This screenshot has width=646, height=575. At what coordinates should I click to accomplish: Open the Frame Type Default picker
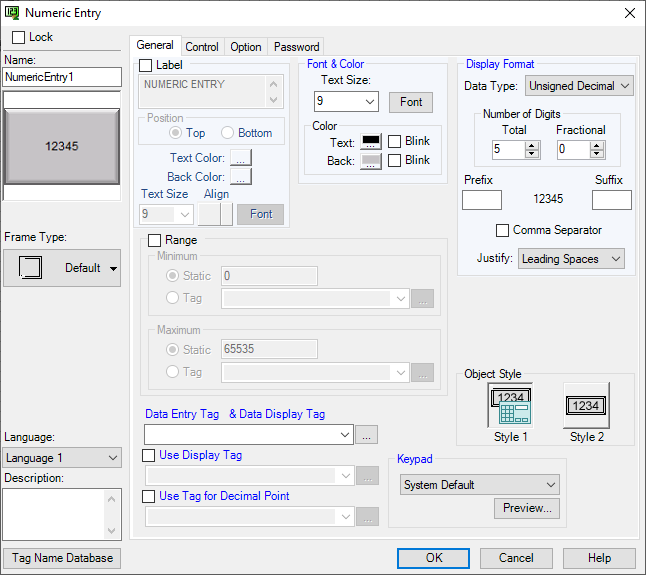(62, 268)
